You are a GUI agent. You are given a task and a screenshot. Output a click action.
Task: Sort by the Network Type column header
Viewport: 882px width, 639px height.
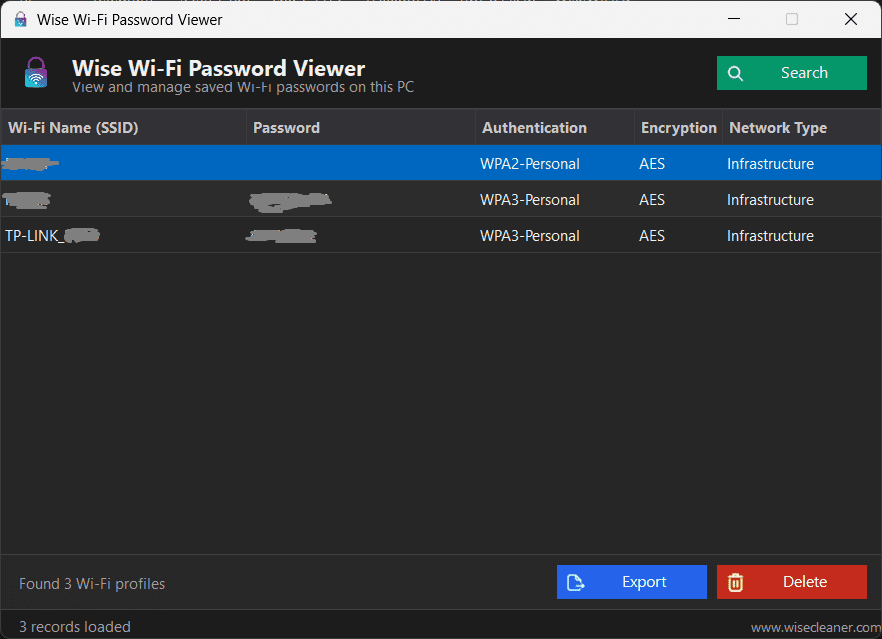[x=778, y=128]
